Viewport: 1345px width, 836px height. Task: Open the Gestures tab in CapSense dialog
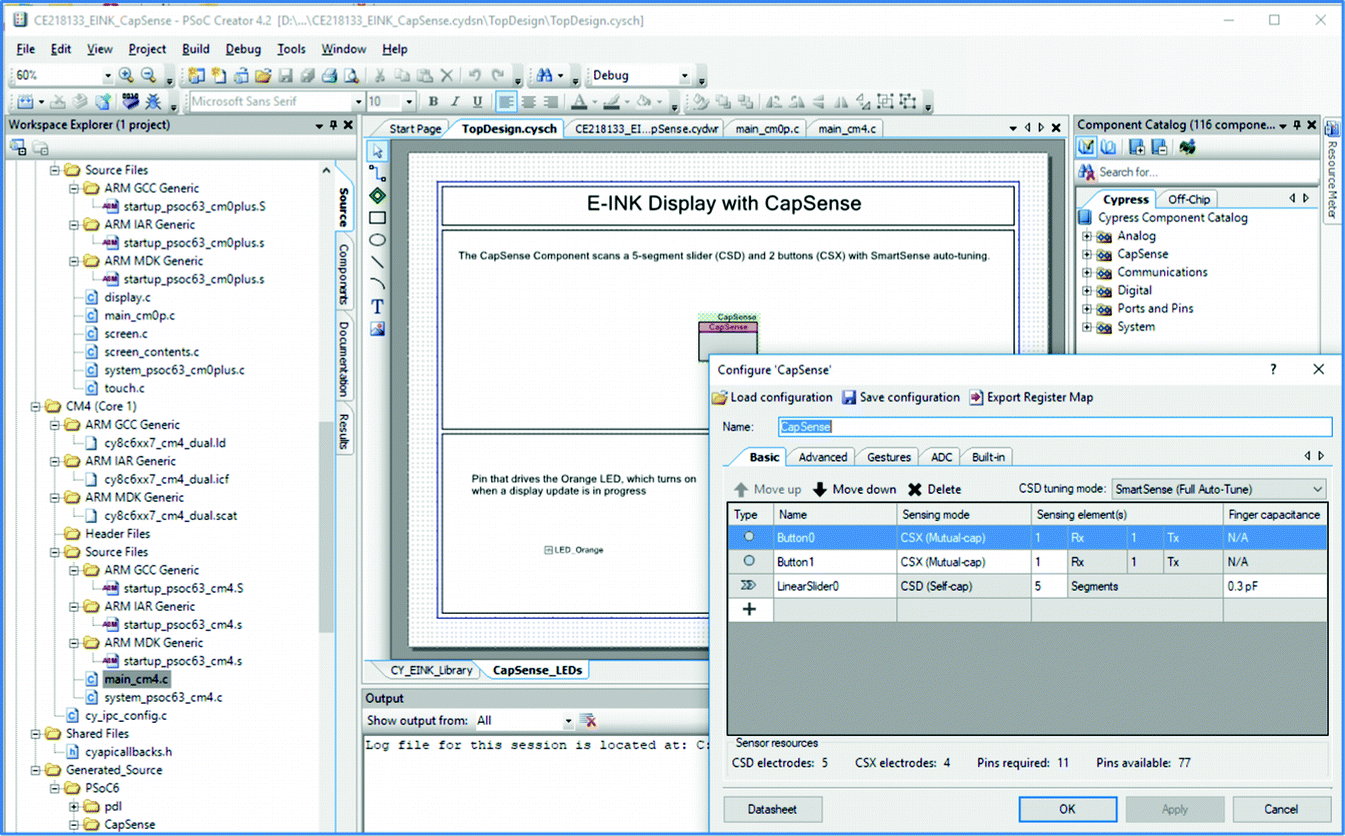(889, 457)
